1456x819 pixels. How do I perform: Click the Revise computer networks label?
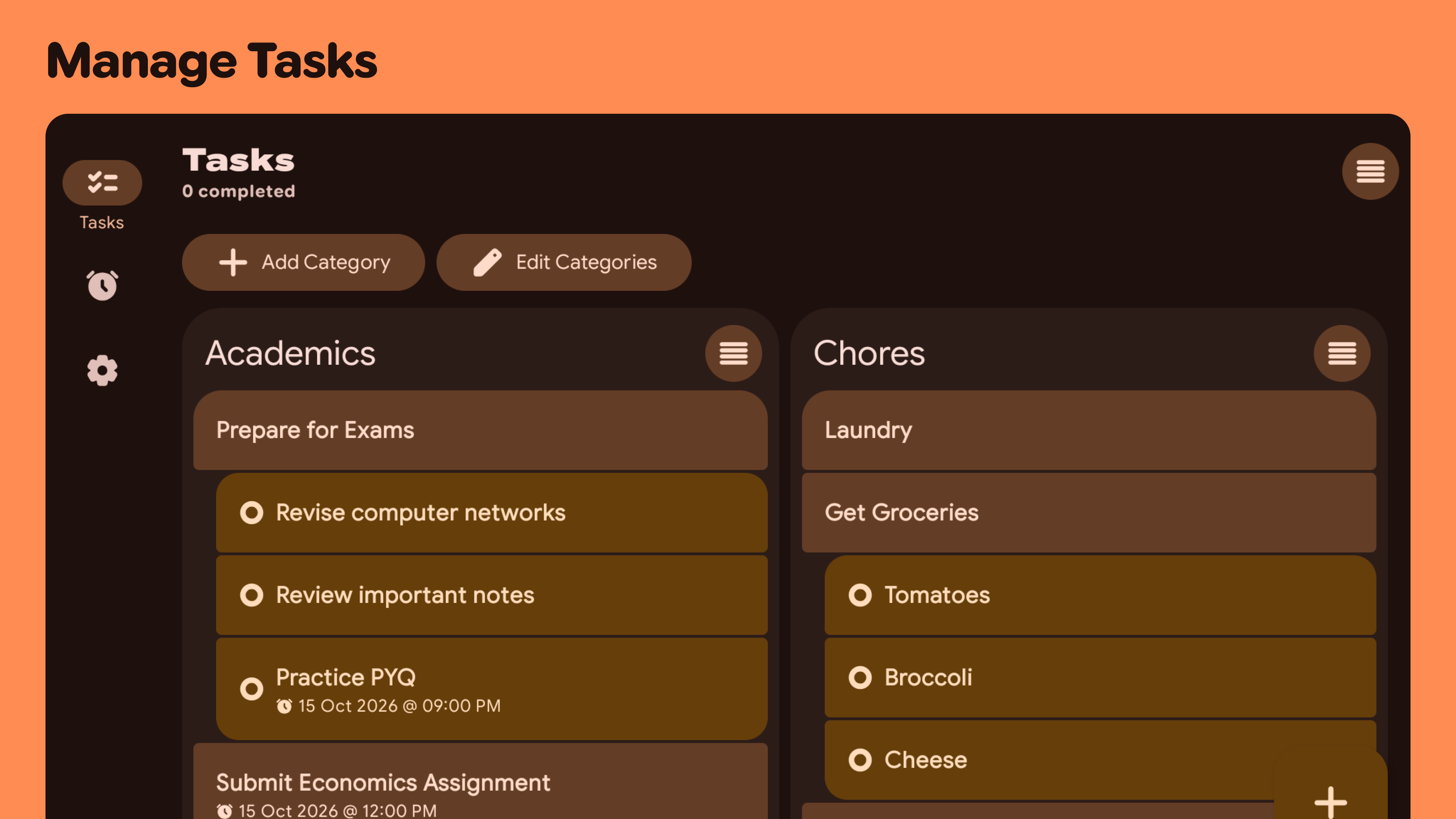coord(420,513)
